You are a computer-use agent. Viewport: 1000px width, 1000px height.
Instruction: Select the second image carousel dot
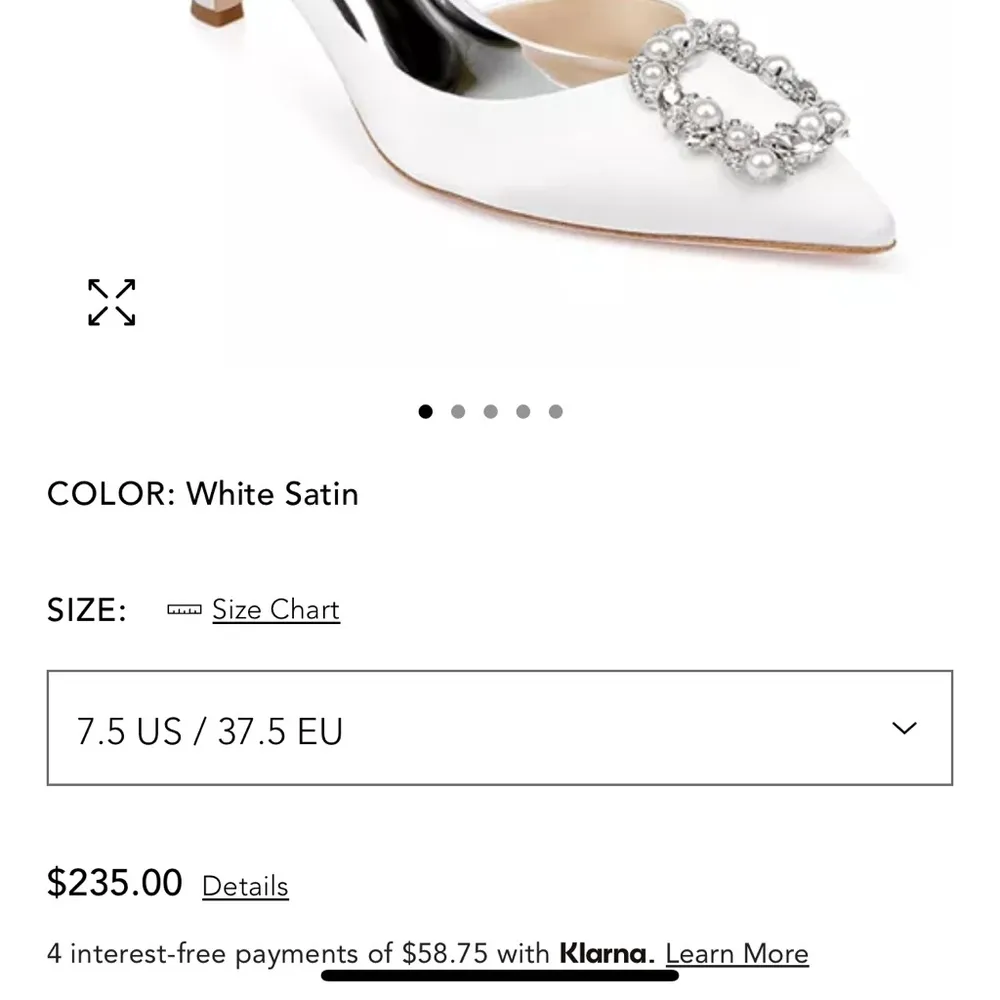pyautogui.click(x=458, y=411)
